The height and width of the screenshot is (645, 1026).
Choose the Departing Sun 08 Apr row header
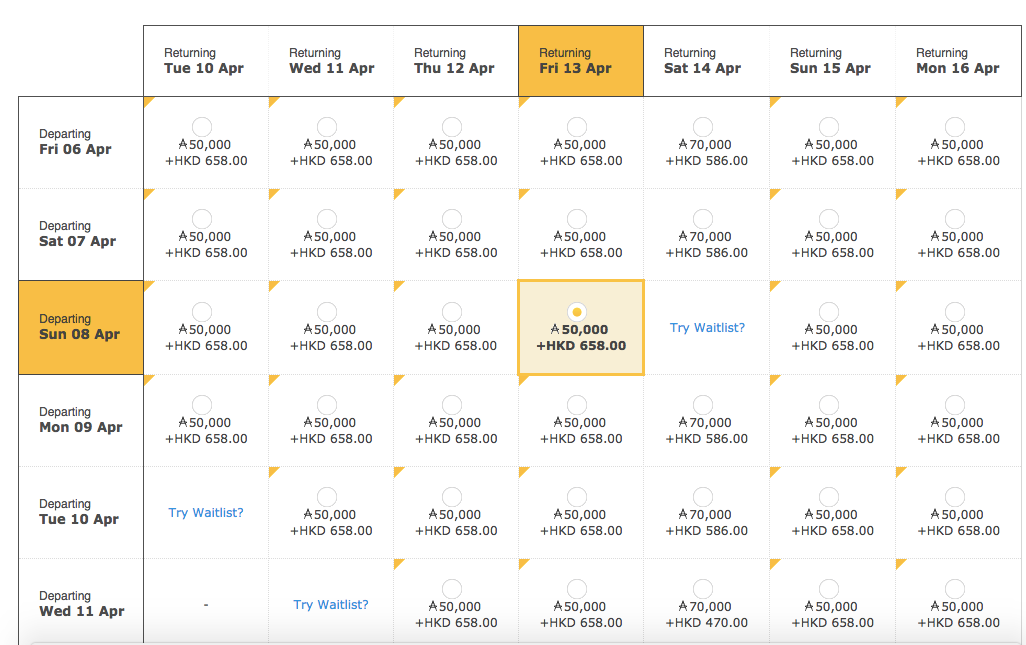tap(80, 327)
